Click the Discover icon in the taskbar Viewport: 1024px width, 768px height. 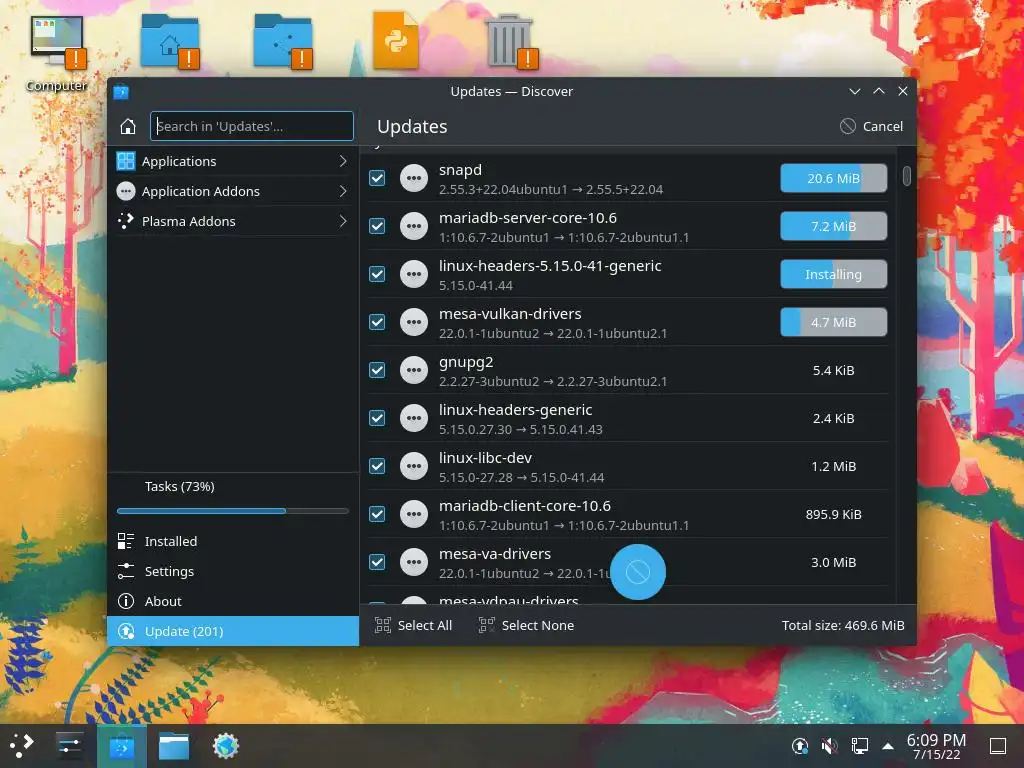(121, 745)
